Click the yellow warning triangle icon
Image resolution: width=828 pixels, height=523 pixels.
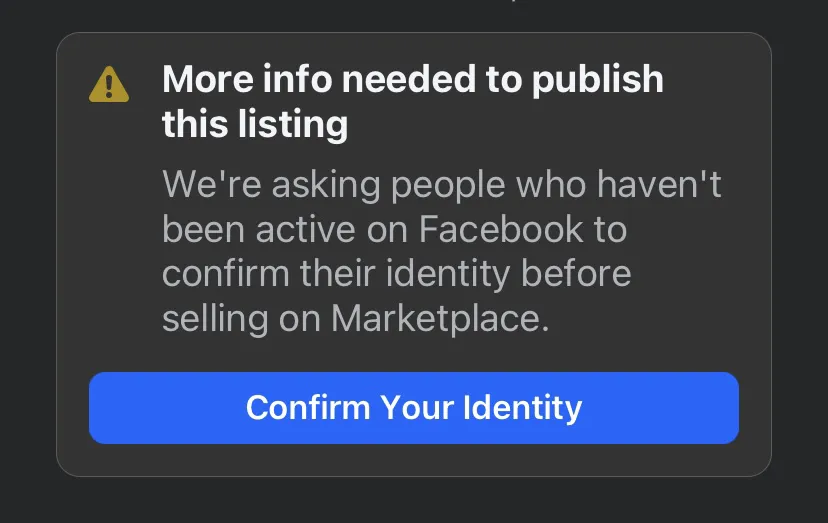click(108, 85)
